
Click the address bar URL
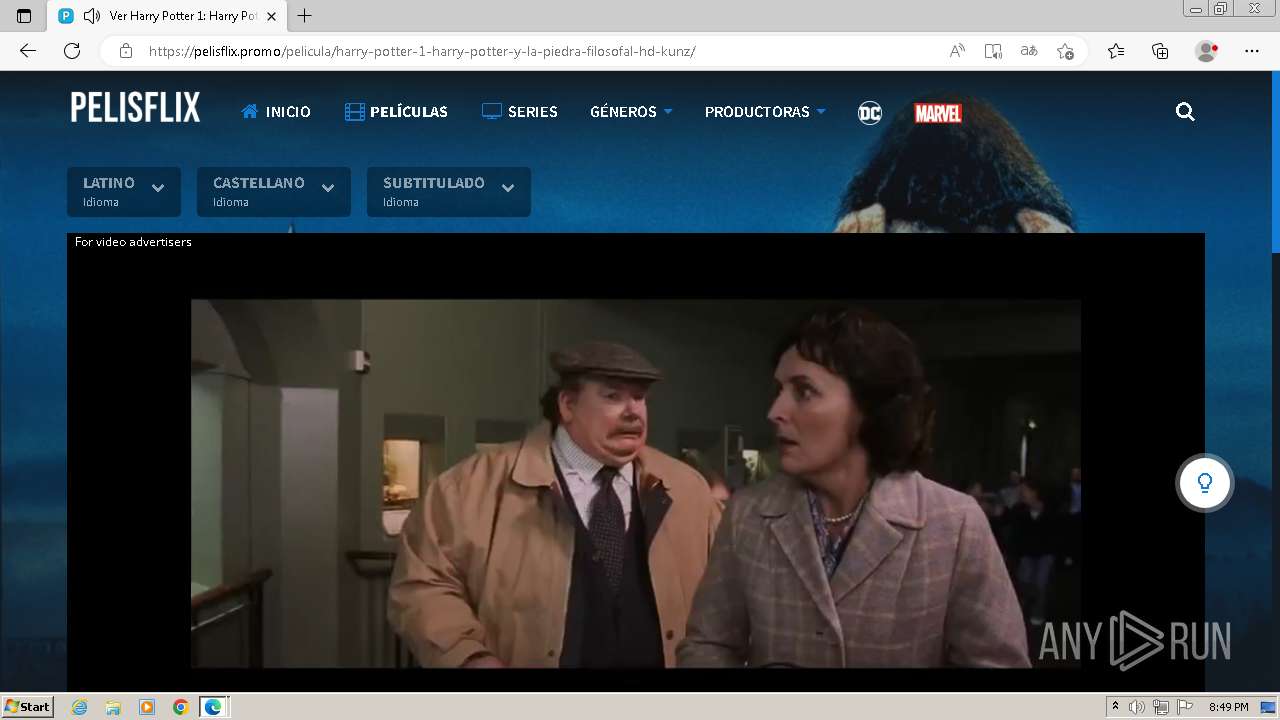click(x=422, y=51)
